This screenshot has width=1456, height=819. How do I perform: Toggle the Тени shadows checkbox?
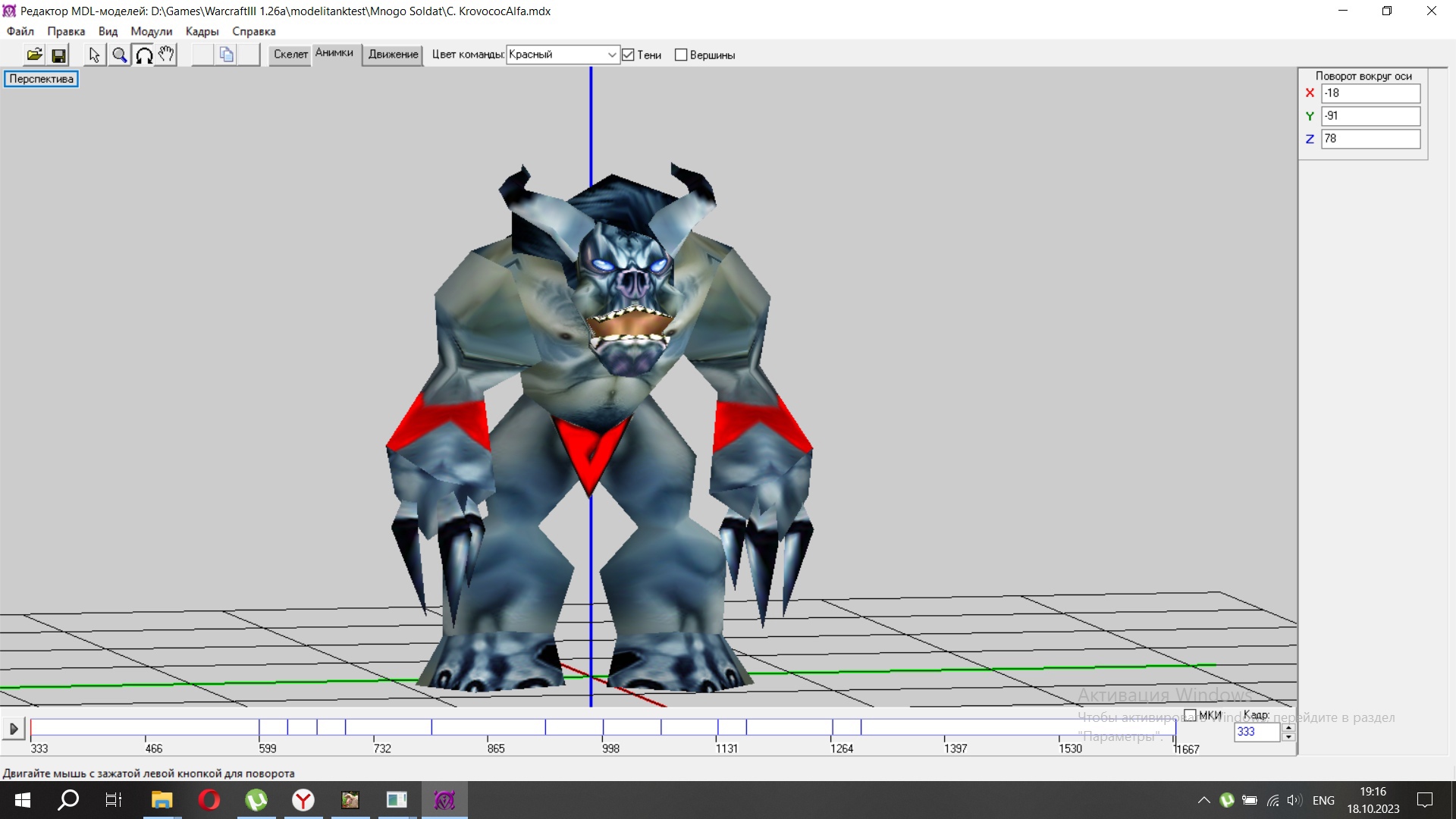tap(628, 55)
